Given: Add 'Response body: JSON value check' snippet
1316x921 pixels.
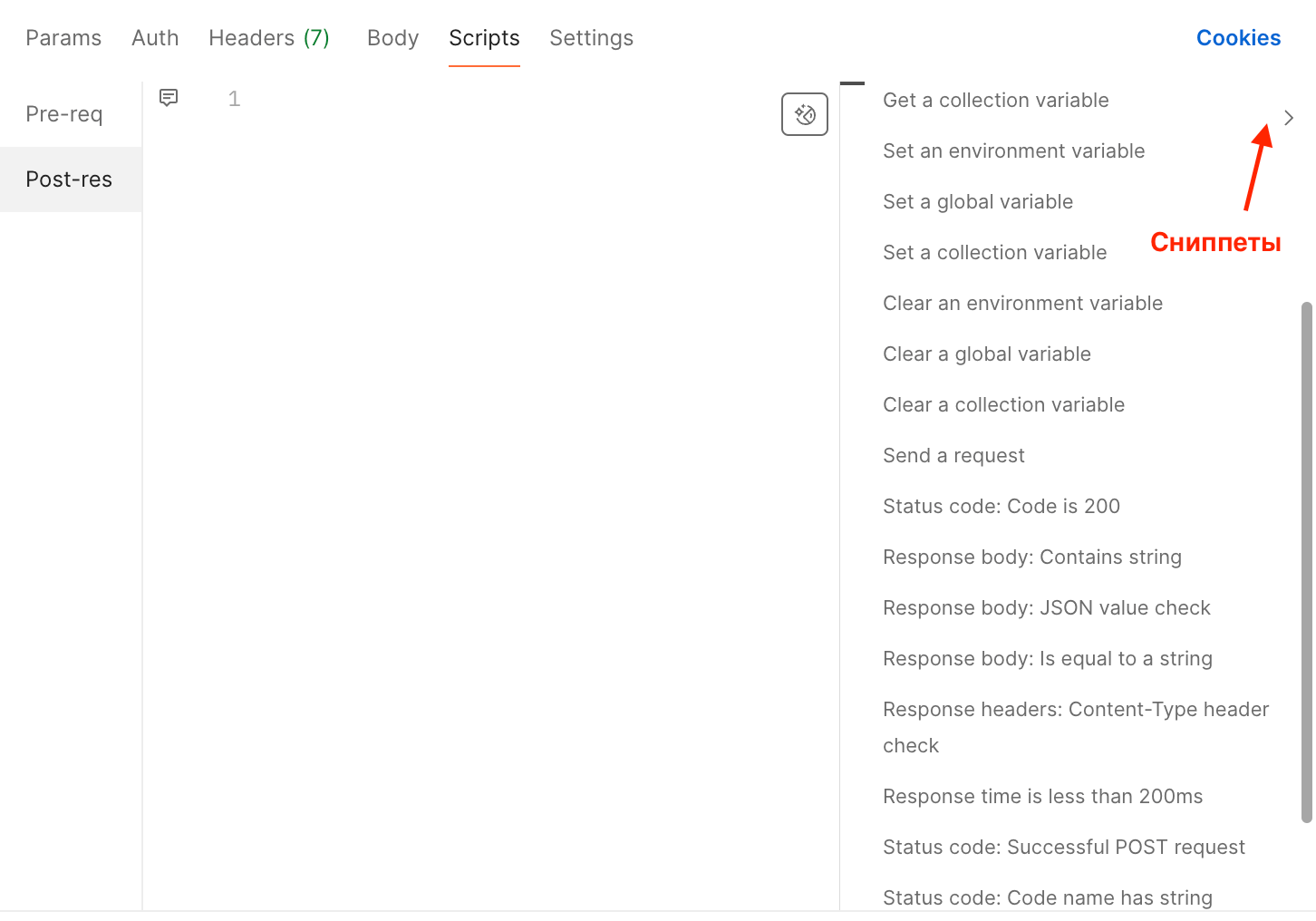Looking at the screenshot, I should coord(1046,608).
